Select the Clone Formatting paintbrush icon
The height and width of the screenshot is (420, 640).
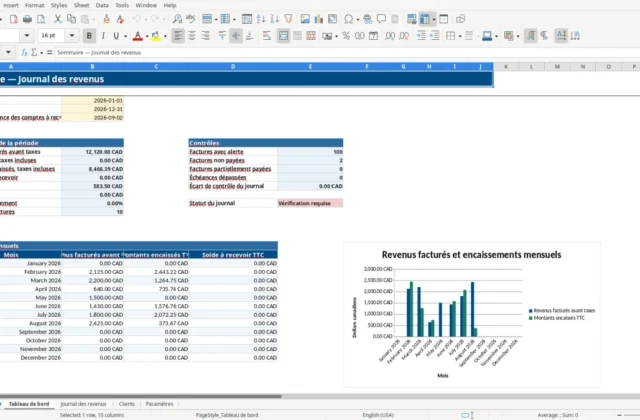click(107, 19)
